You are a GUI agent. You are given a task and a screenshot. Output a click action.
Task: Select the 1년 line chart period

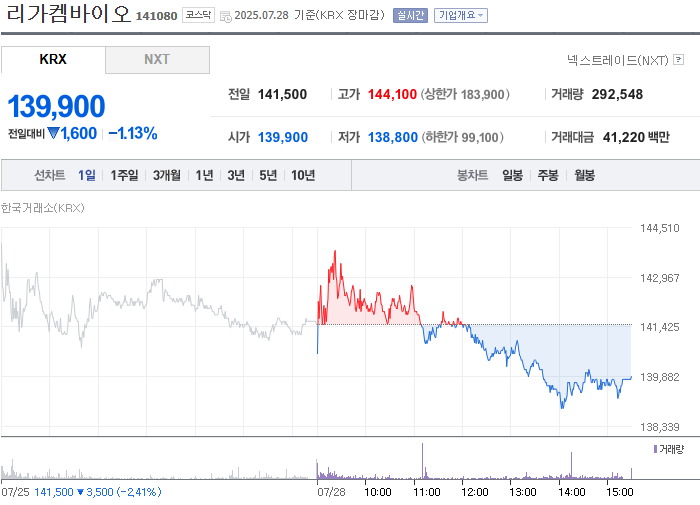204,175
